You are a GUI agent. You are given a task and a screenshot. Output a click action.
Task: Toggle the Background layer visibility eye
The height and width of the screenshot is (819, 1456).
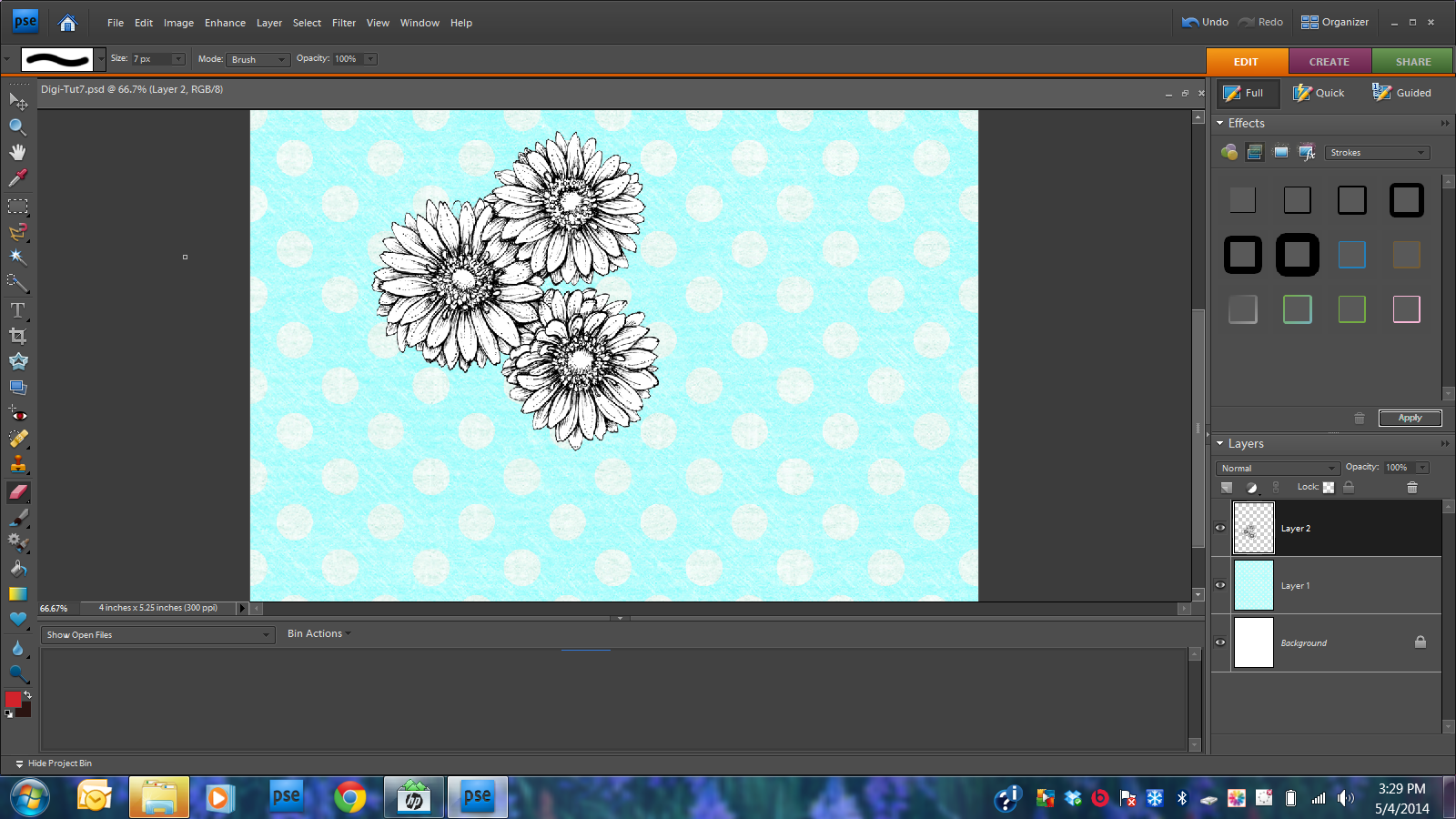click(x=1220, y=642)
